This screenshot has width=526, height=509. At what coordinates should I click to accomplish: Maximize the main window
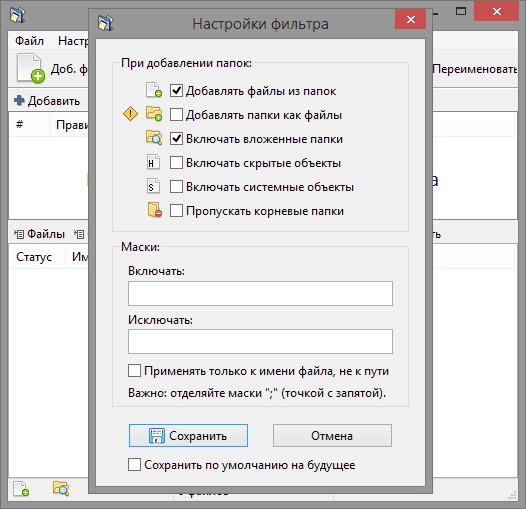point(461,11)
